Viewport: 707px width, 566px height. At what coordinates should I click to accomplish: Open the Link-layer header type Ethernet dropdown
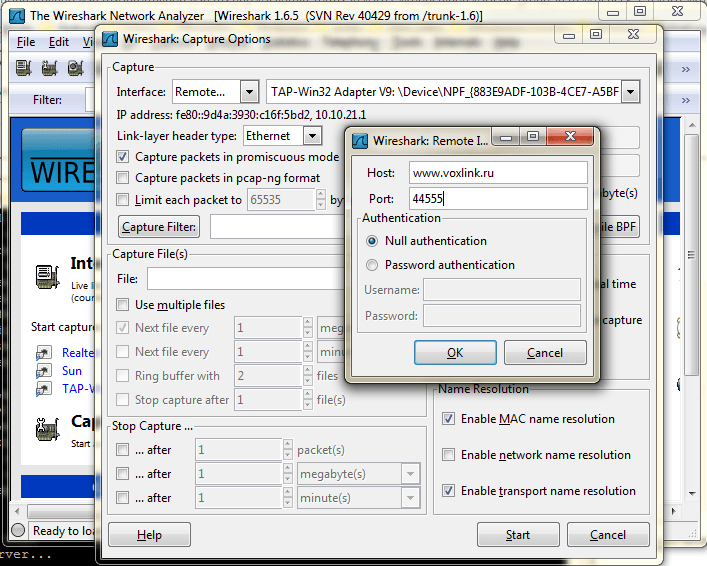312,136
